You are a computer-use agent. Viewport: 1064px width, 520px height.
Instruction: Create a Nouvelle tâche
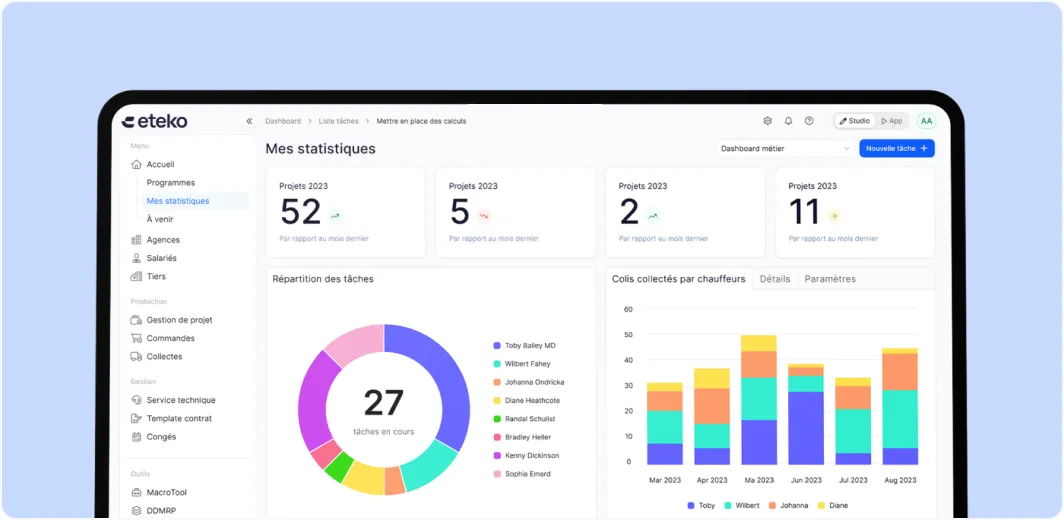point(896,148)
